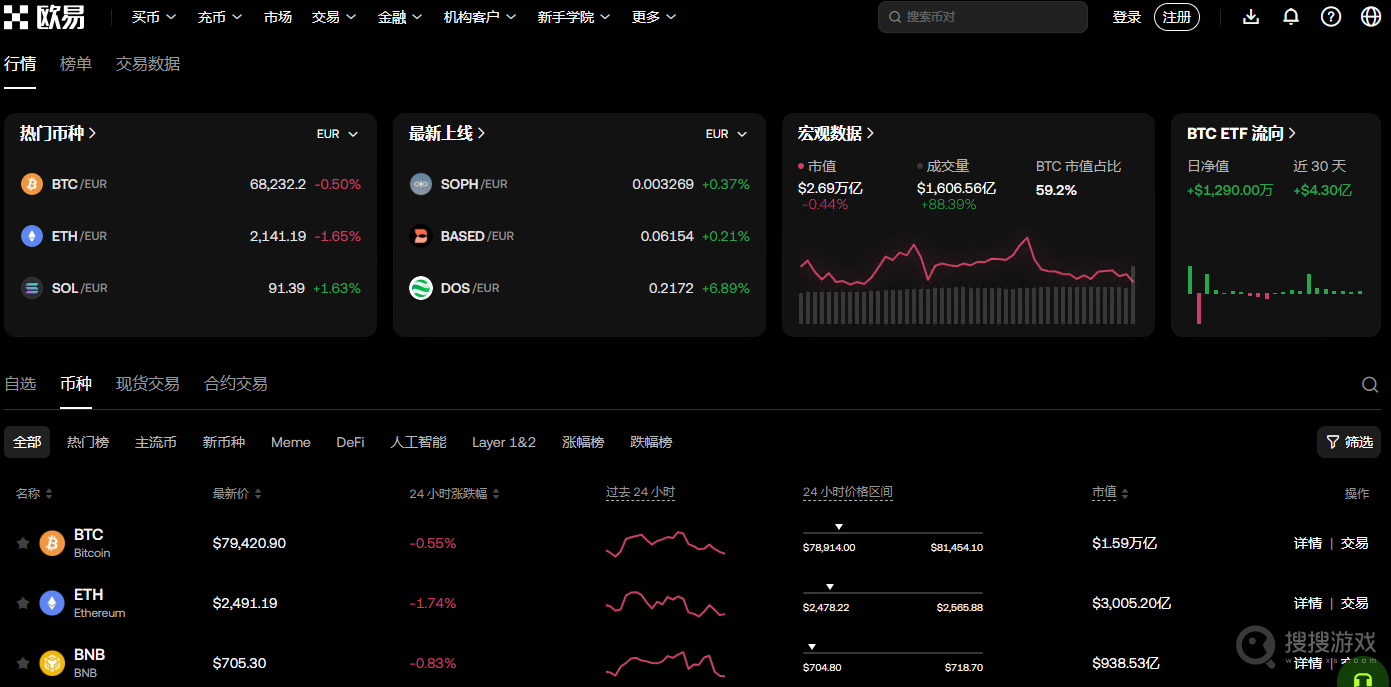Open 交易 for the ETH row
The width and height of the screenshot is (1391, 687).
pos(1355,603)
